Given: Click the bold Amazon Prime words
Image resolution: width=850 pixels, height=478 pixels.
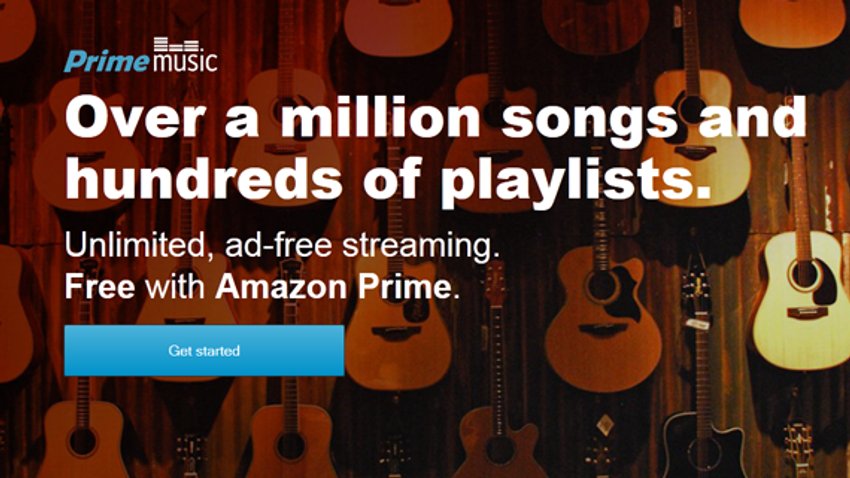Looking at the screenshot, I should [337, 287].
